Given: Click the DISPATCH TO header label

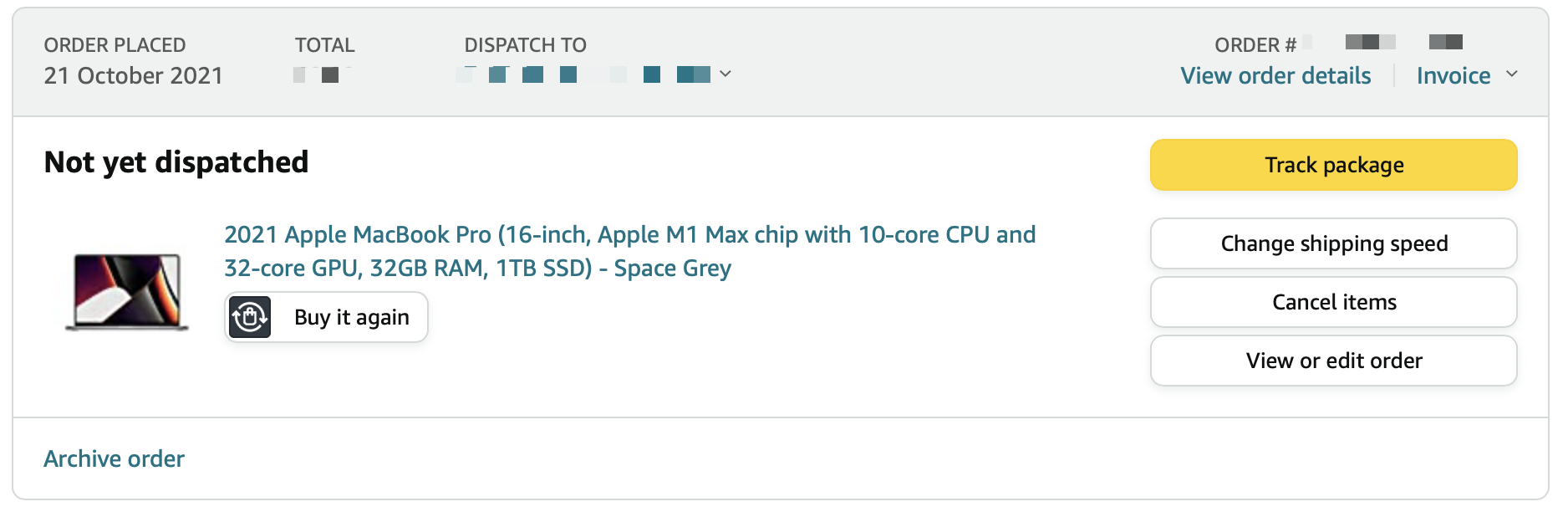Looking at the screenshot, I should [x=525, y=45].
